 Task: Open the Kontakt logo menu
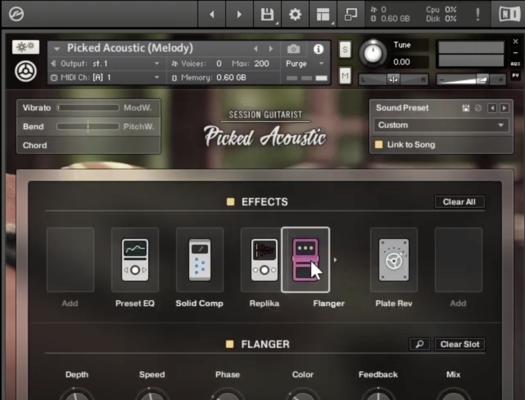click(x=16, y=14)
